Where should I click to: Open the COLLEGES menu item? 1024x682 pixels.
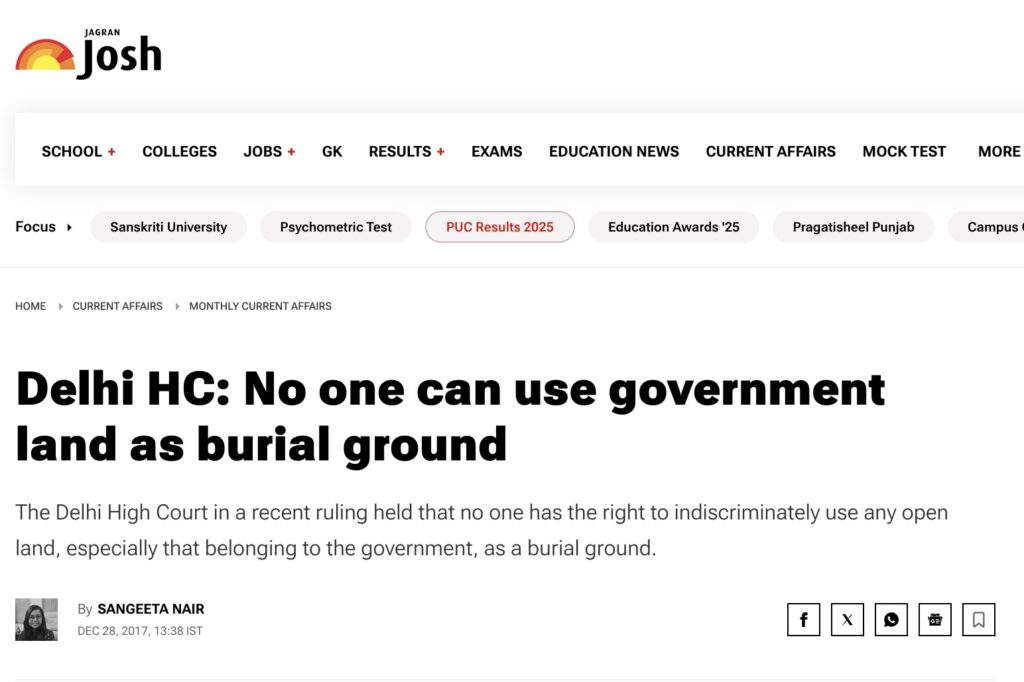pyautogui.click(x=179, y=151)
